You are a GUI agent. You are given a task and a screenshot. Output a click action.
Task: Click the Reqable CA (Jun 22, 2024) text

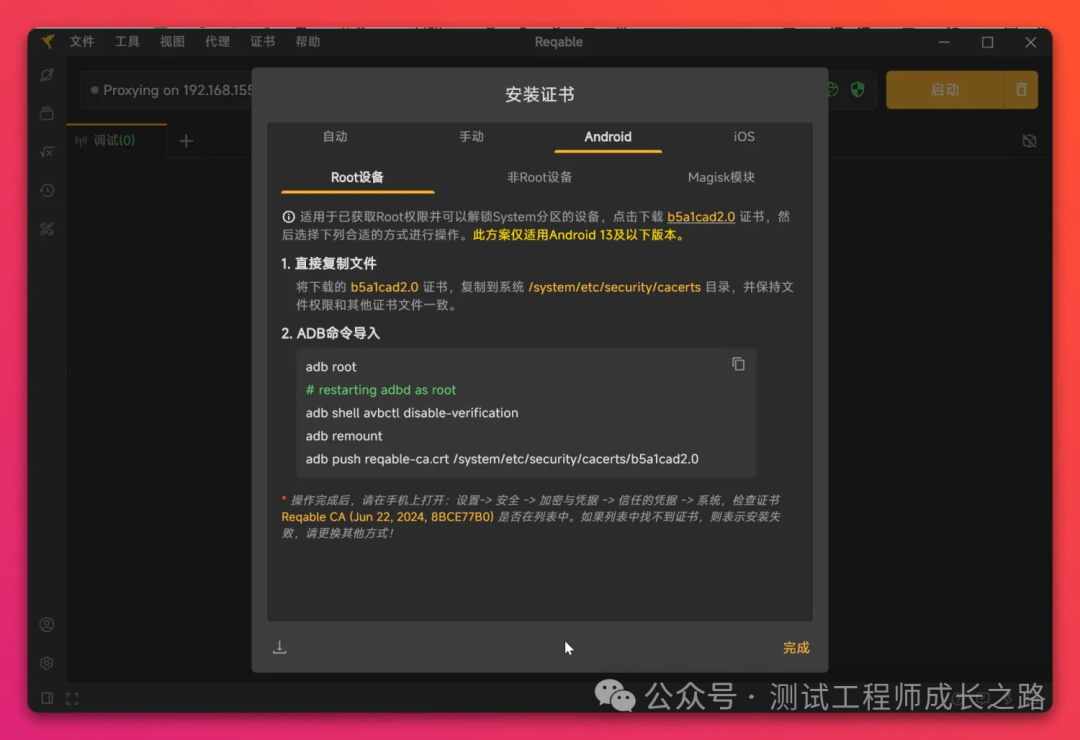[387, 517]
